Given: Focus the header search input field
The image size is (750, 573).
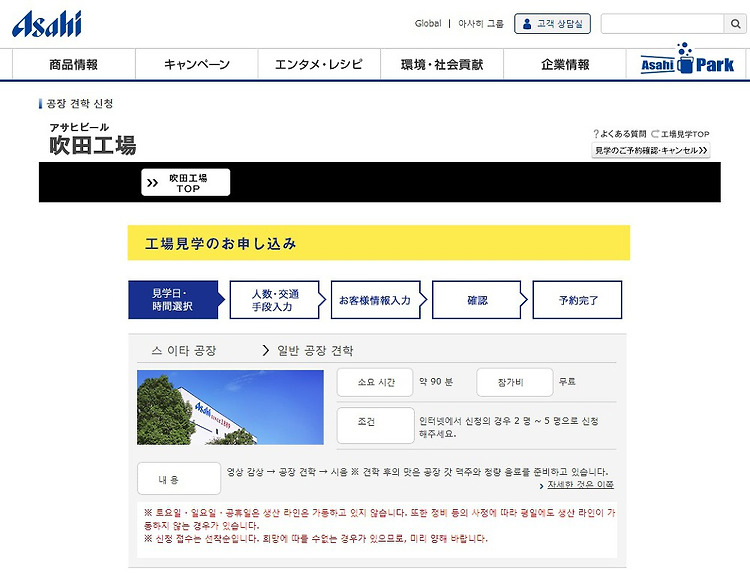Looking at the screenshot, I should (663, 23).
